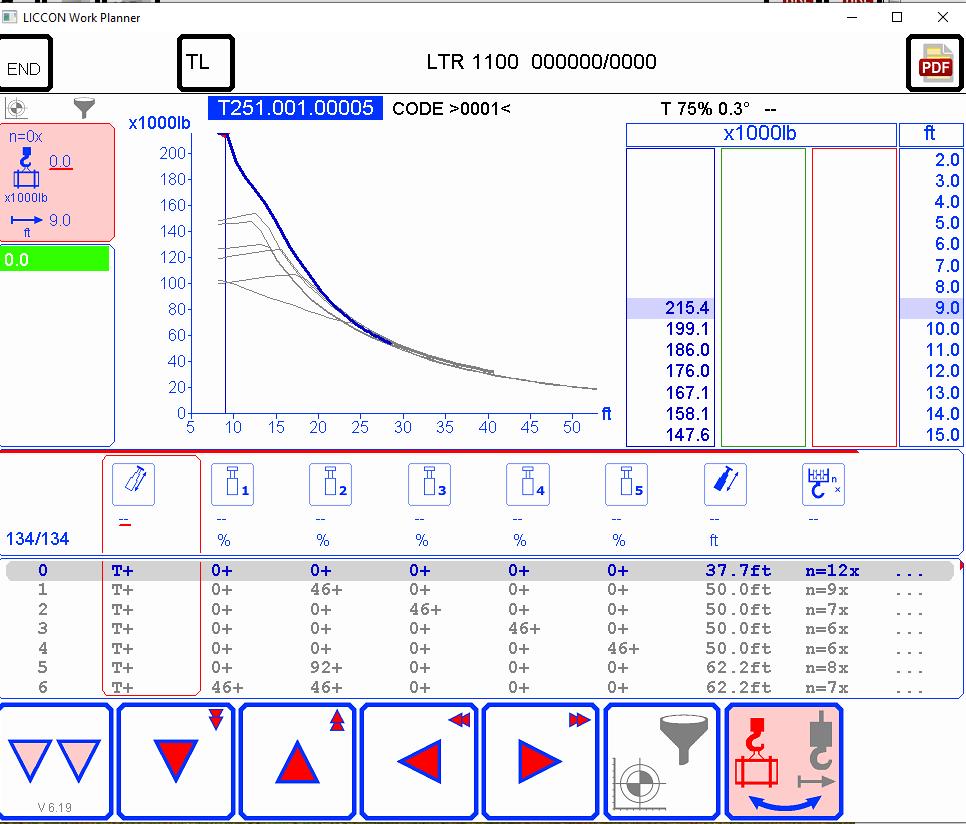Select the 15.0 ft radius entry

943,435
